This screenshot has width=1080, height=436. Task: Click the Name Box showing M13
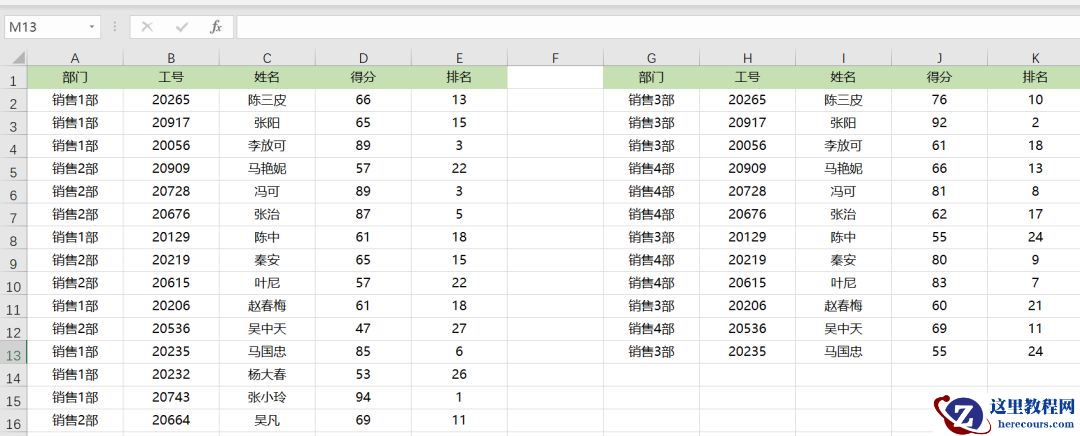(45, 27)
